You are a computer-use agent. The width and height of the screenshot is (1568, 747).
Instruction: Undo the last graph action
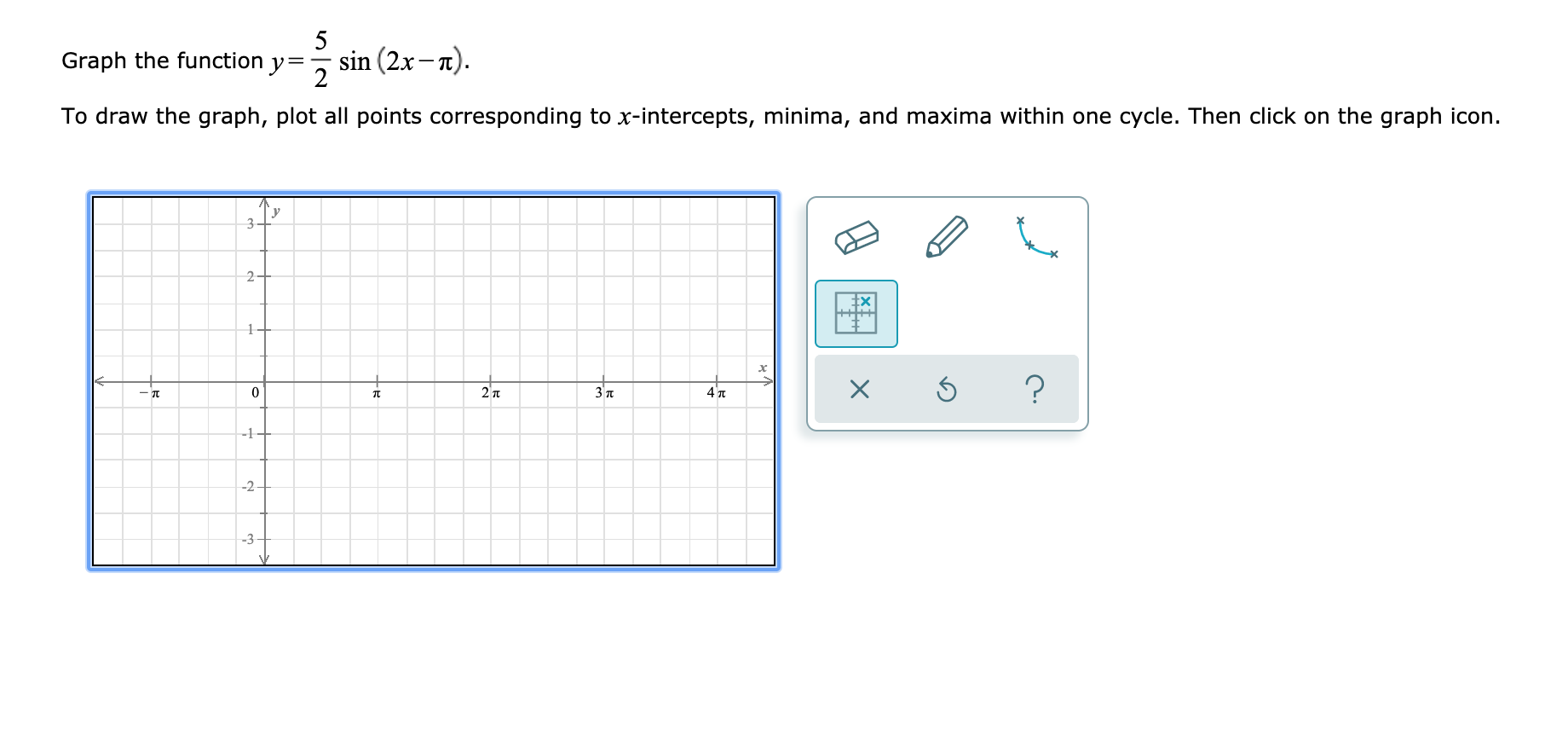click(x=947, y=390)
